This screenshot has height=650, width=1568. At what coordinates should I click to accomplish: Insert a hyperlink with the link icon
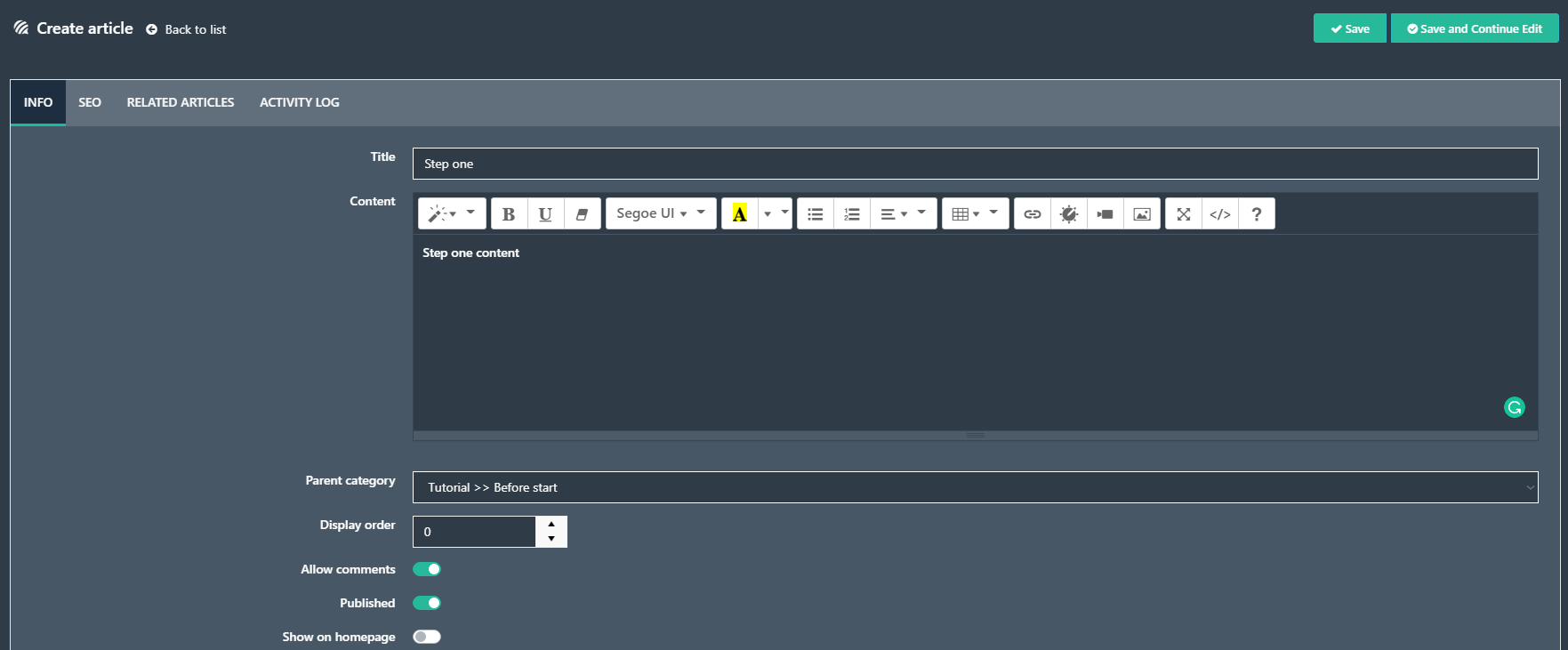click(1032, 213)
